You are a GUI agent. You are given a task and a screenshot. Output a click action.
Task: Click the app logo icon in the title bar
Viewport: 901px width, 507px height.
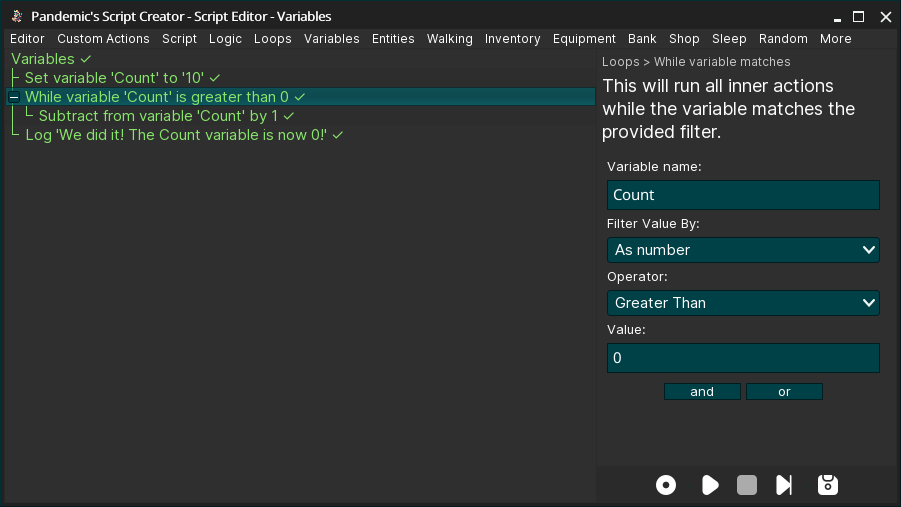click(x=17, y=16)
